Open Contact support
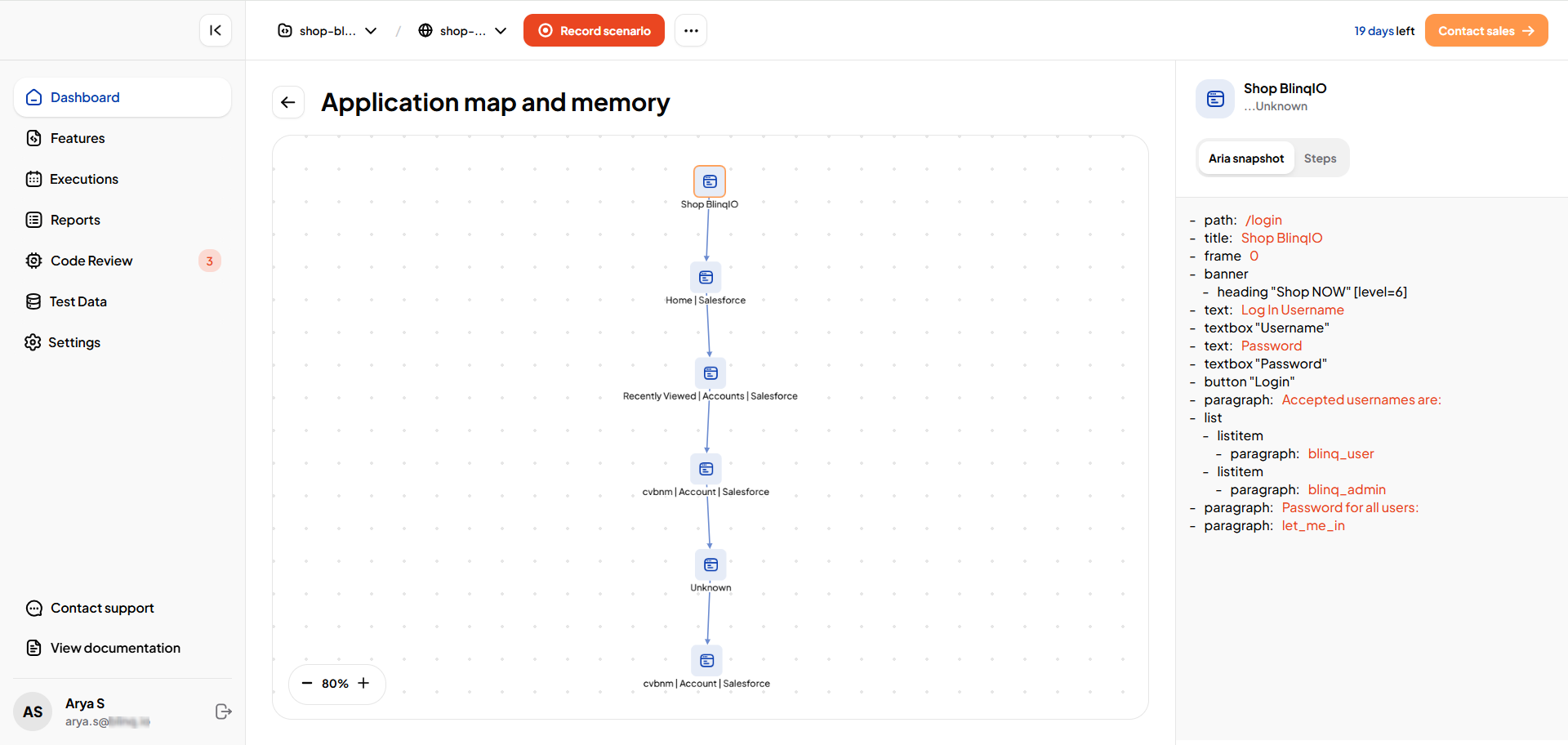Screen dimensions: 1568x745 [x=101, y=608]
